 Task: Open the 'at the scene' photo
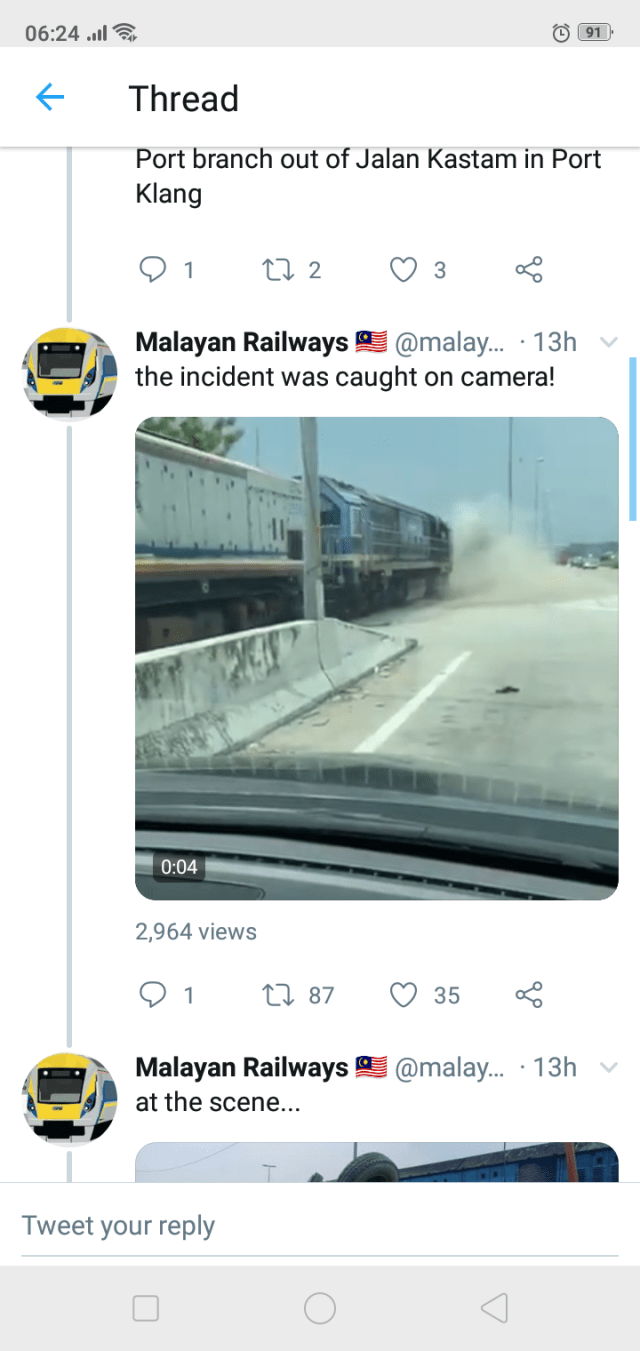pos(376,1162)
